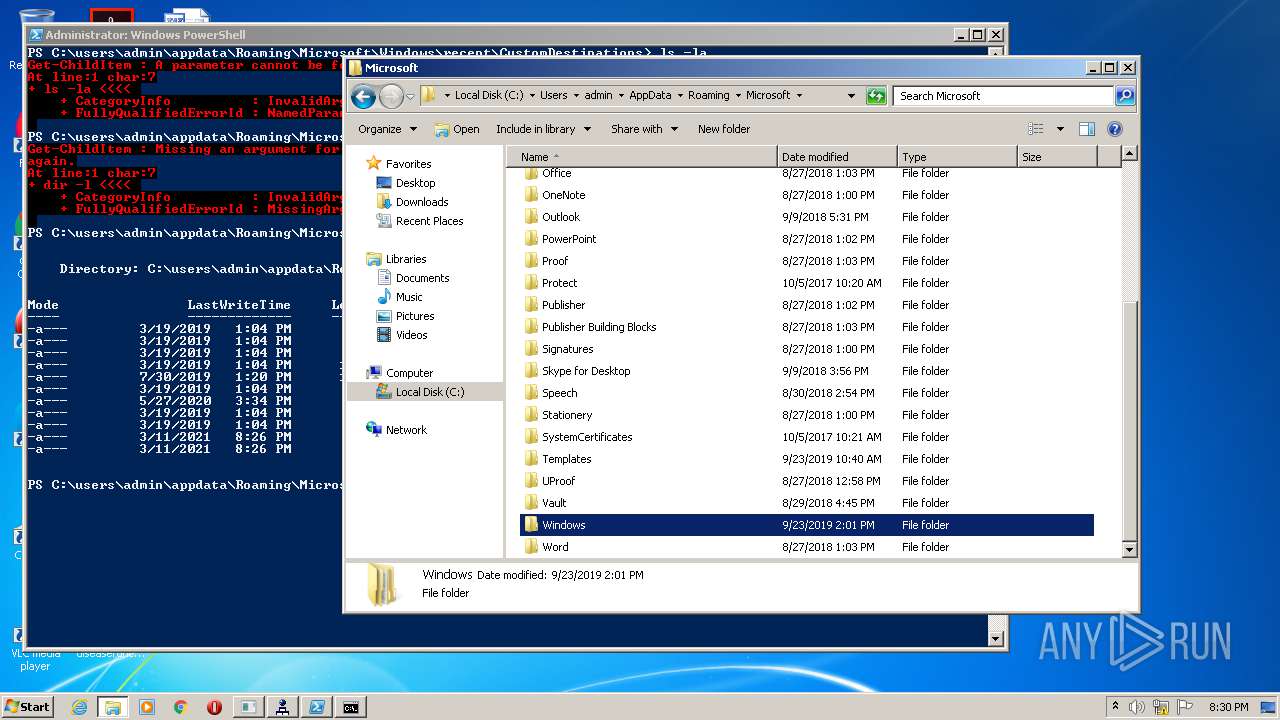The height and width of the screenshot is (720, 1280).
Task: Click the Forward arrow in Explorer
Action: click(x=391, y=96)
